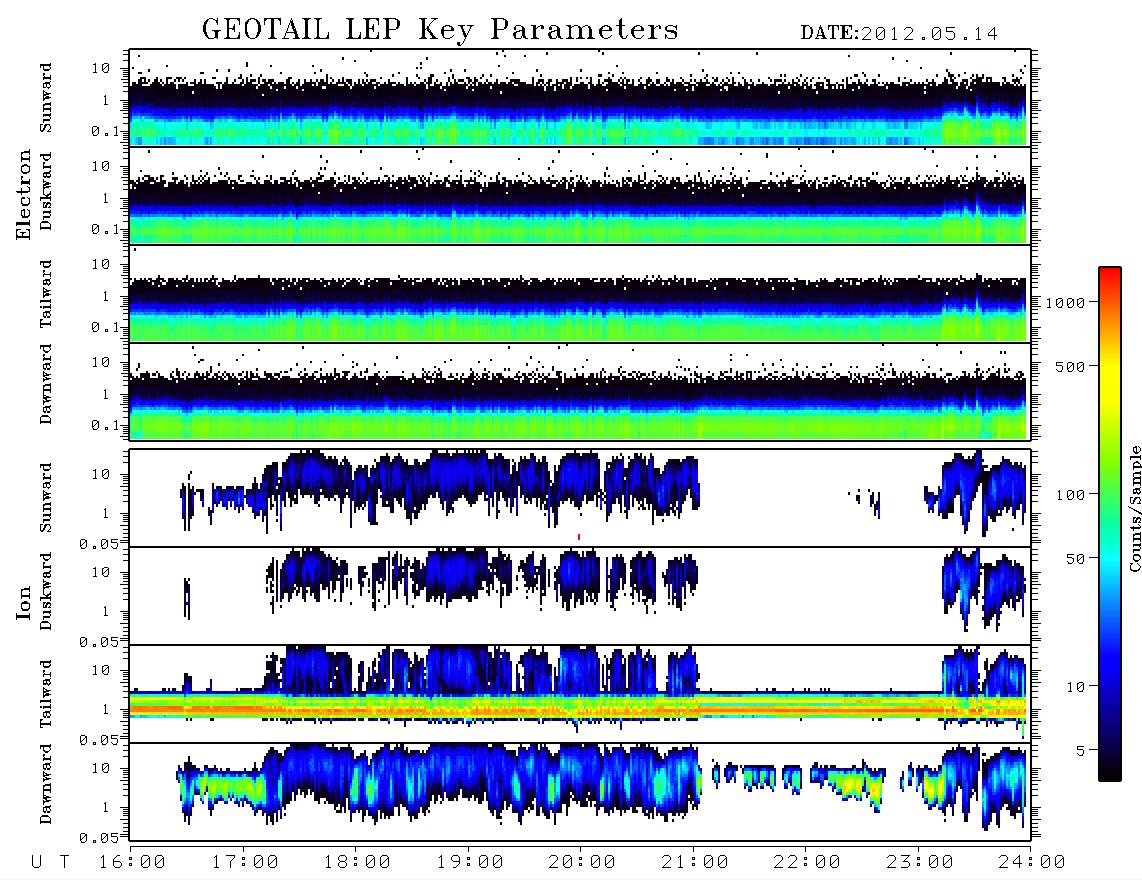Screen dimensions: 1142x880
Task: Click the "23:00" time tick label
Action: pyautogui.click(x=920, y=863)
